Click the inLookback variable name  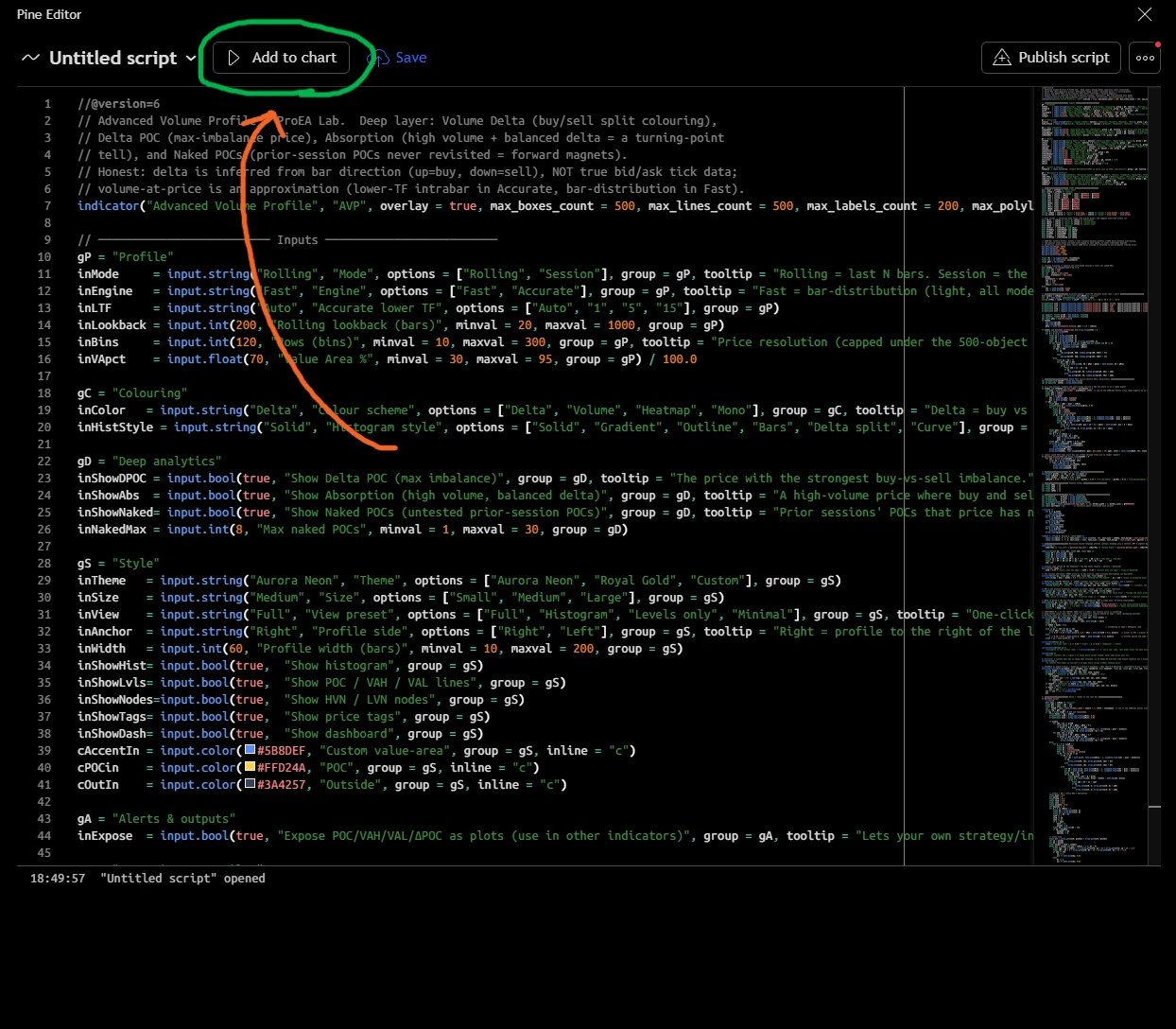coord(112,324)
